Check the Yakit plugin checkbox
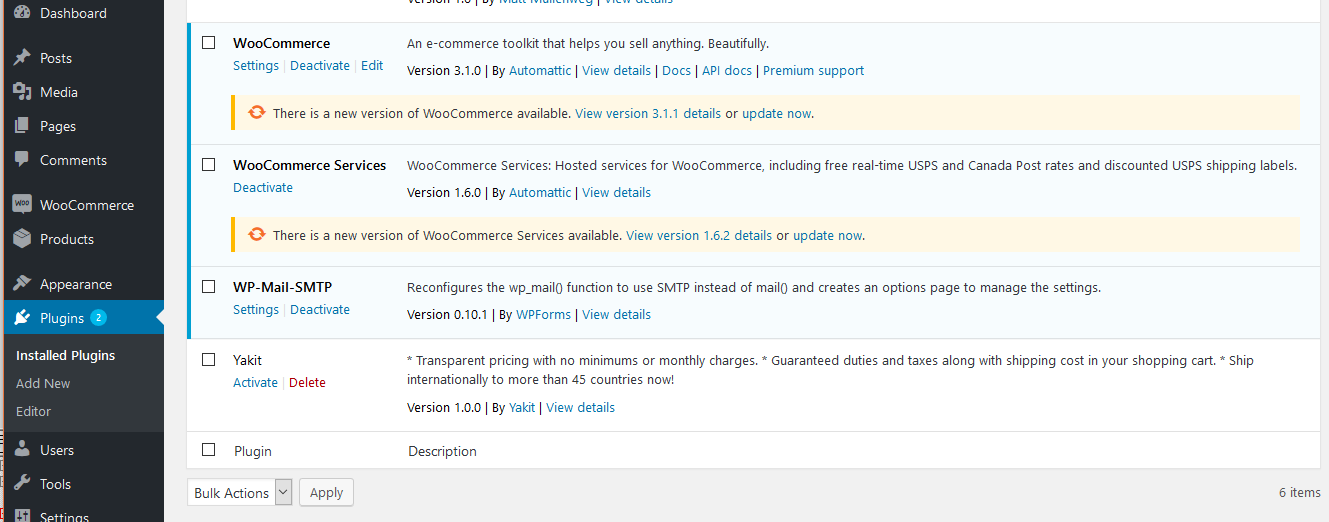 point(209,360)
